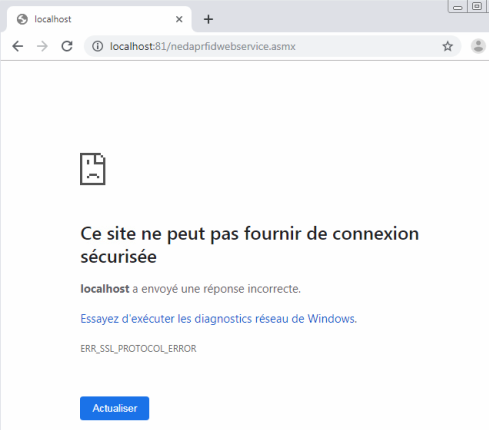Viewport: 490px width, 431px height.
Task: Click the sad page error icon
Action: coord(93,169)
